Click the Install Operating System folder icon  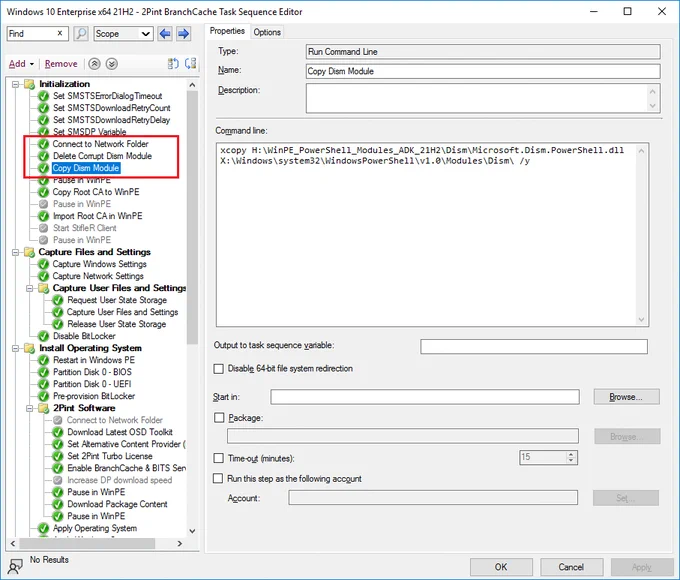tap(29, 348)
